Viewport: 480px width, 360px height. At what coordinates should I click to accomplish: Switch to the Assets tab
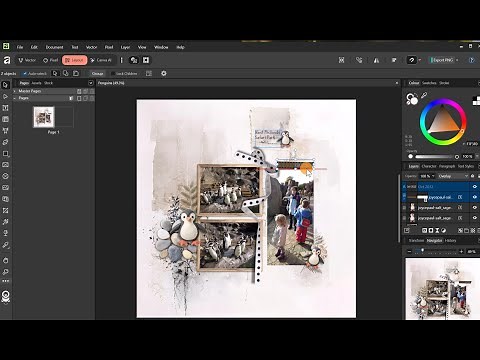click(x=36, y=83)
